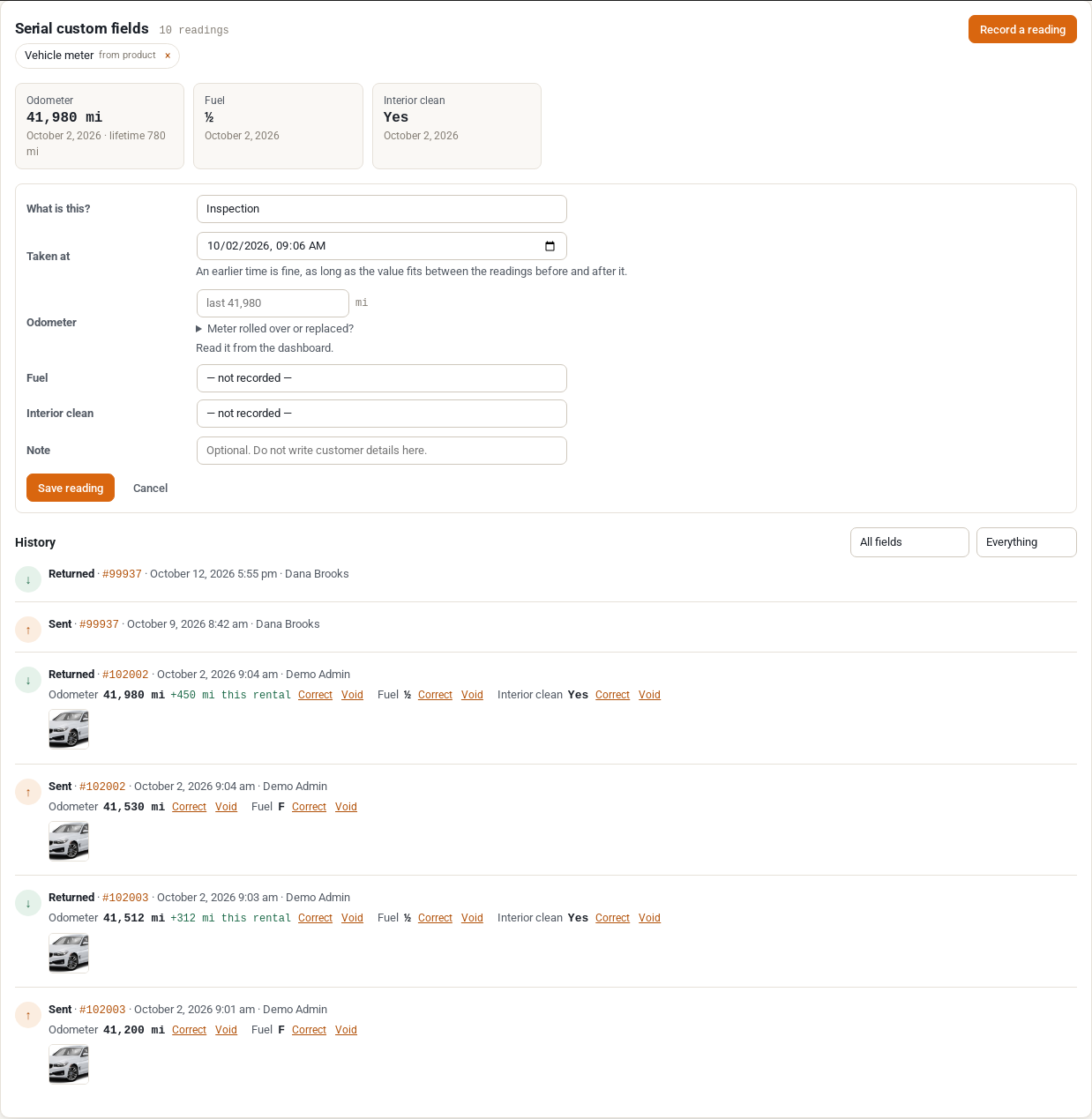1092x1119 pixels.
Task: Void the 41,530 mi odometer reading
Action: (x=226, y=807)
